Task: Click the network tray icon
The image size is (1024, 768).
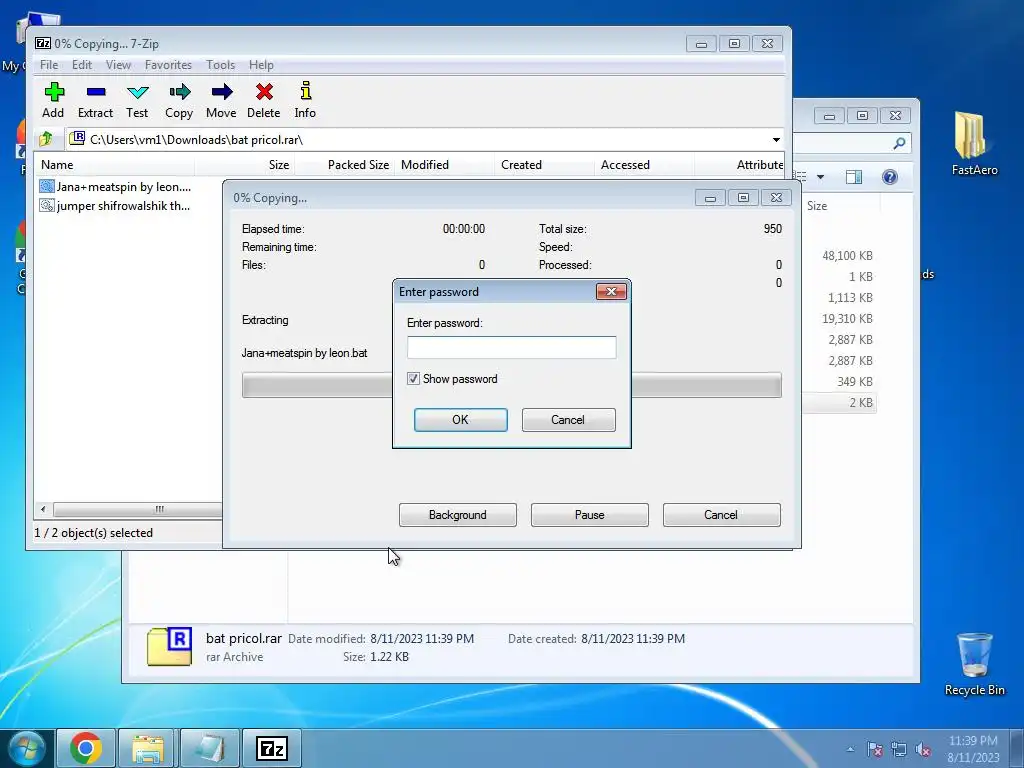Action: [899, 749]
